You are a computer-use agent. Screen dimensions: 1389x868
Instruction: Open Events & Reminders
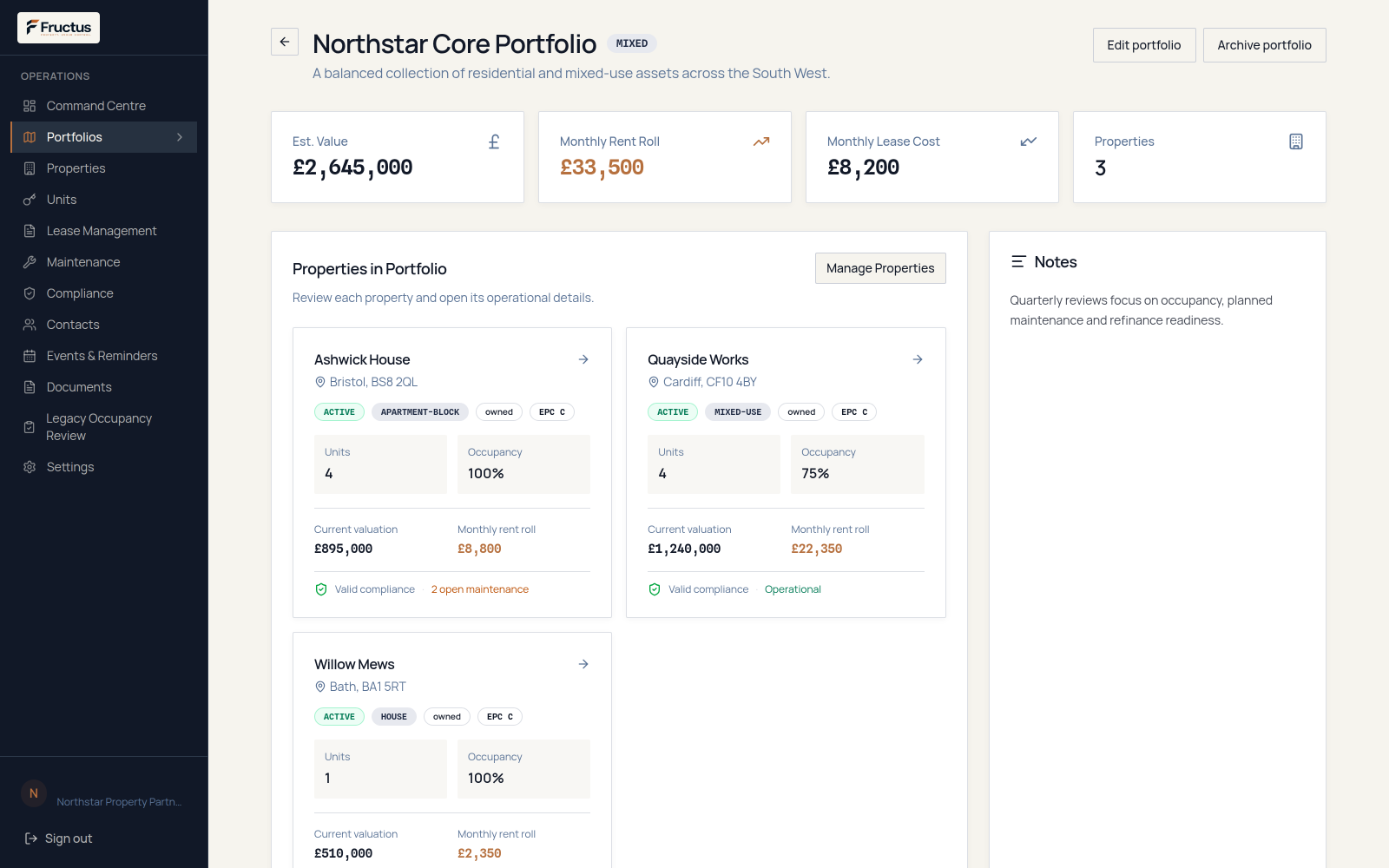tap(104, 356)
